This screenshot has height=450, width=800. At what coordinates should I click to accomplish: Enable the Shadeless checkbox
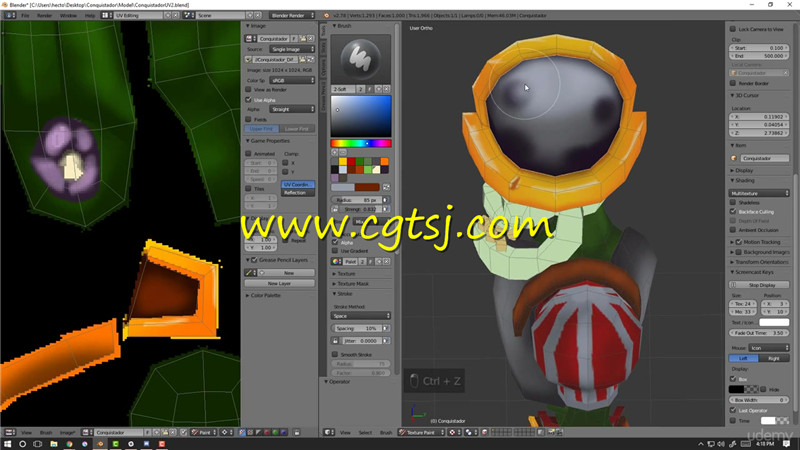point(733,203)
